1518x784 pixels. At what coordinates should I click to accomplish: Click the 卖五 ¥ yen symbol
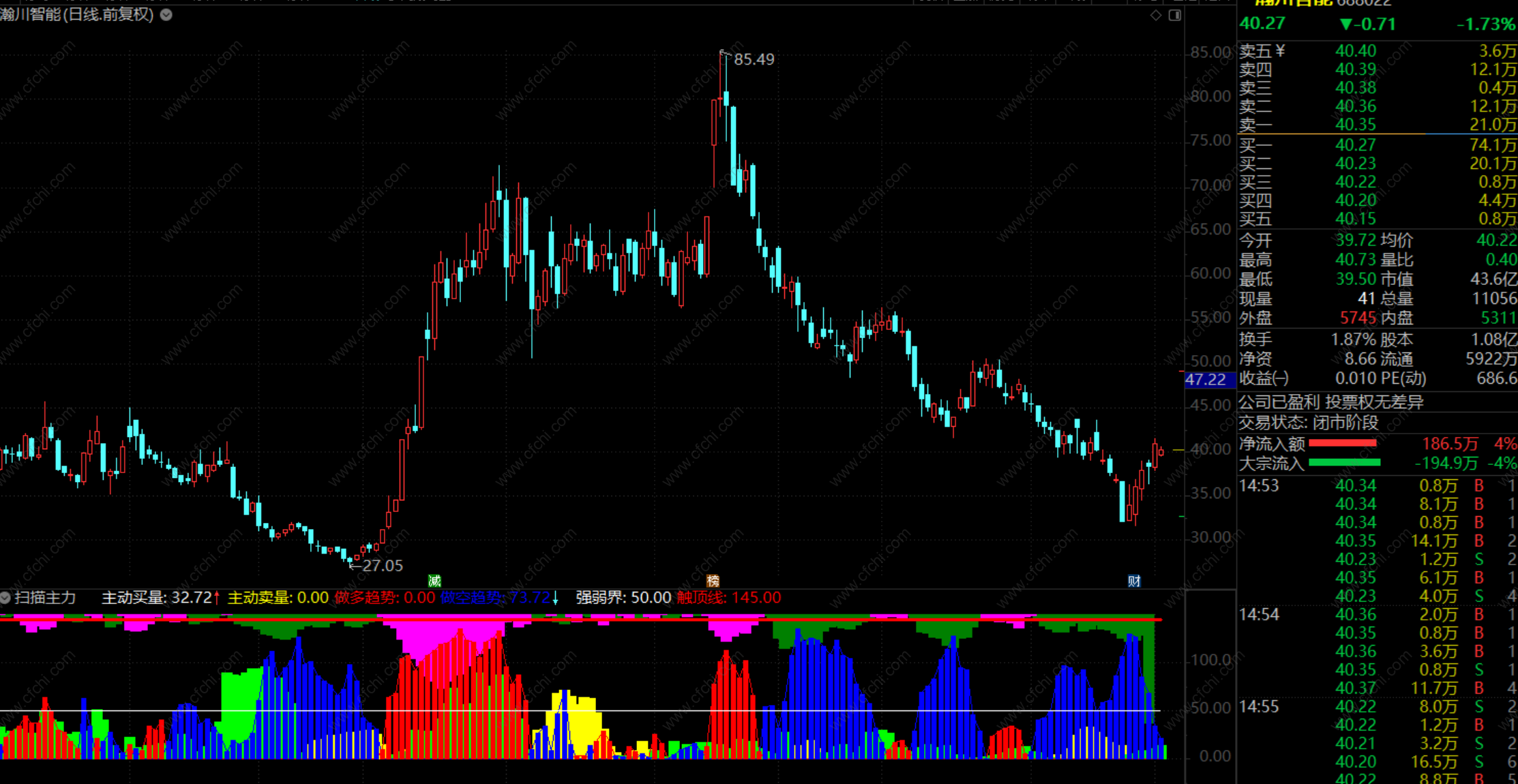tap(1280, 51)
